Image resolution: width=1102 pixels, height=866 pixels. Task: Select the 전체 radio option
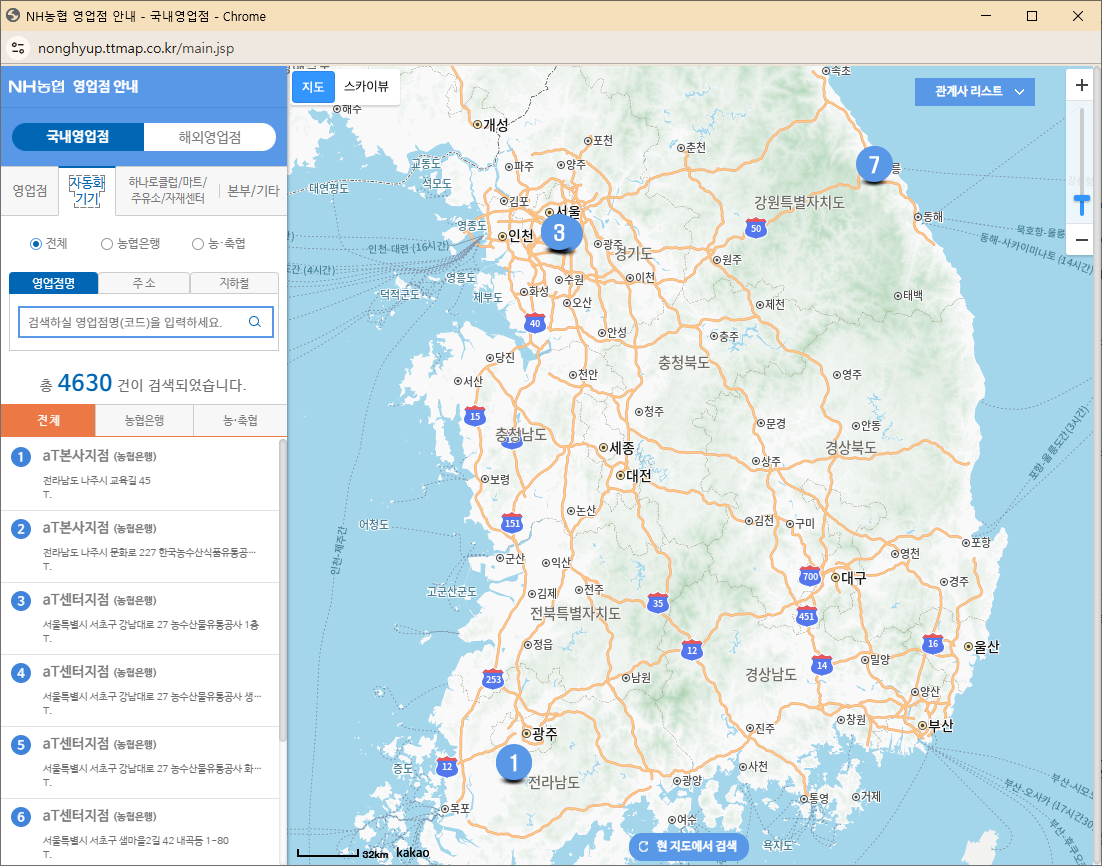36,244
